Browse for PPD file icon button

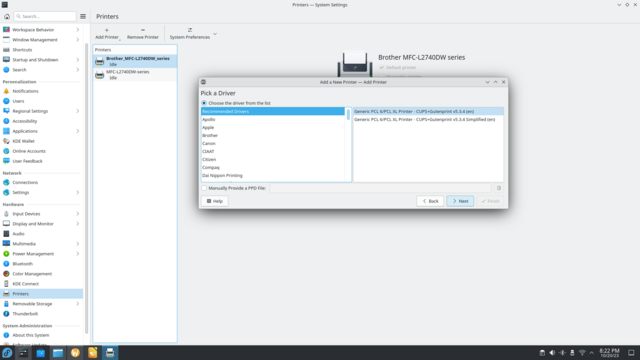tap(498, 188)
